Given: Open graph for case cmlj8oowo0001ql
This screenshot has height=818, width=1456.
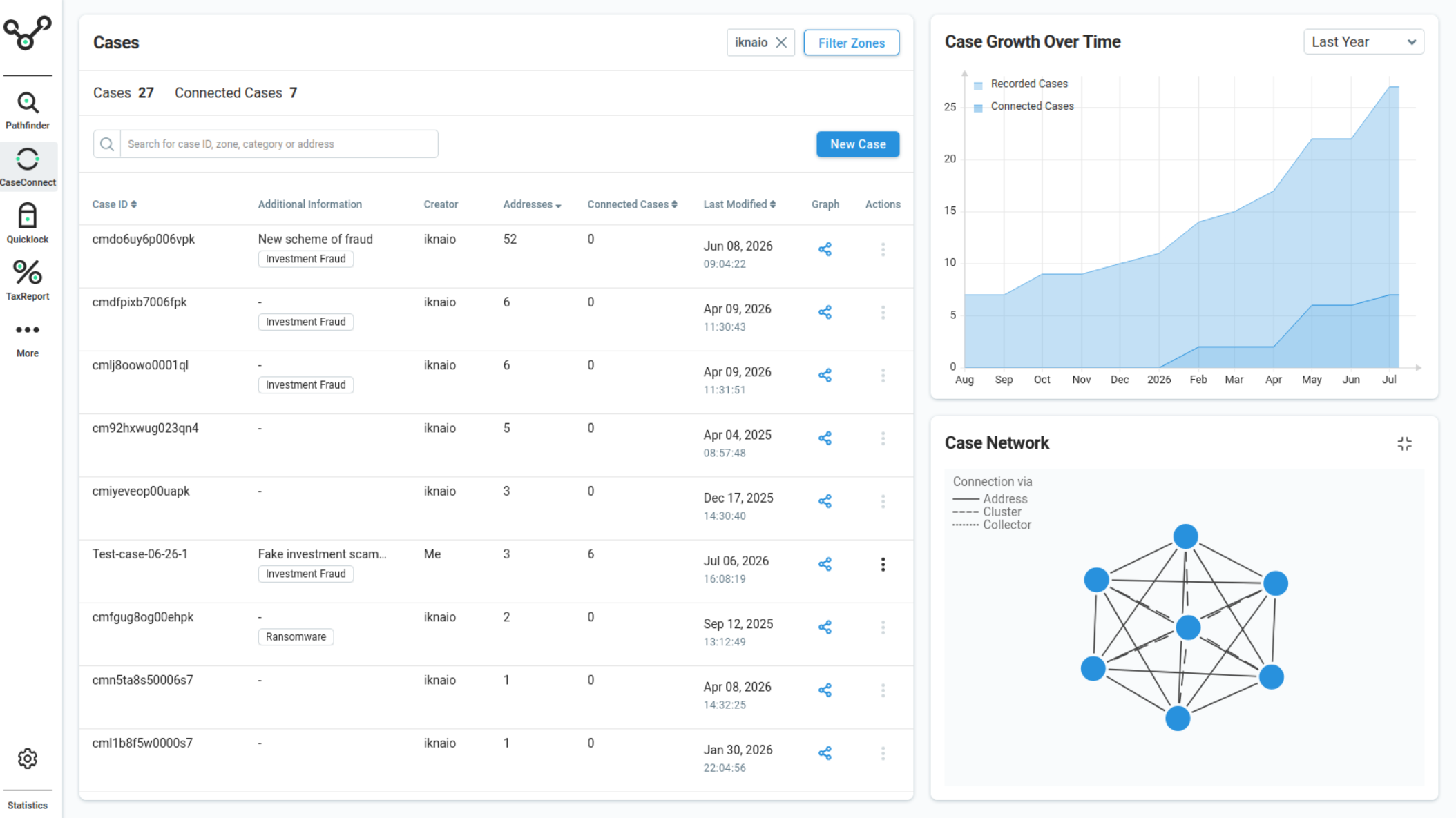Looking at the screenshot, I should pyautogui.click(x=825, y=376).
